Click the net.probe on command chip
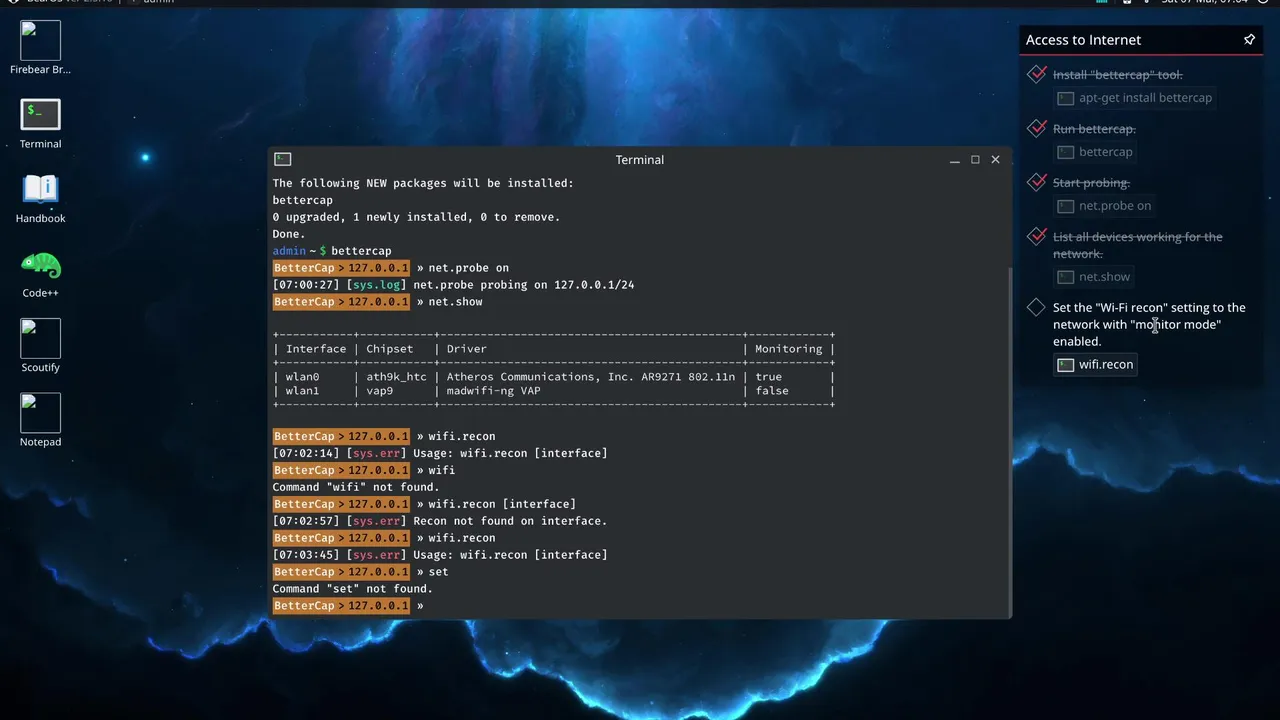1280x720 pixels. (x=1104, y=206)
